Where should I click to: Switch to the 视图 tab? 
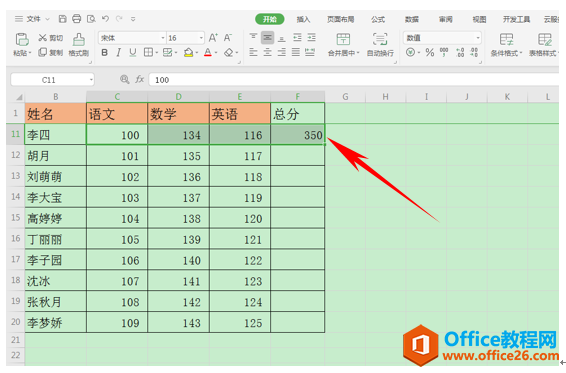point(479,19)
